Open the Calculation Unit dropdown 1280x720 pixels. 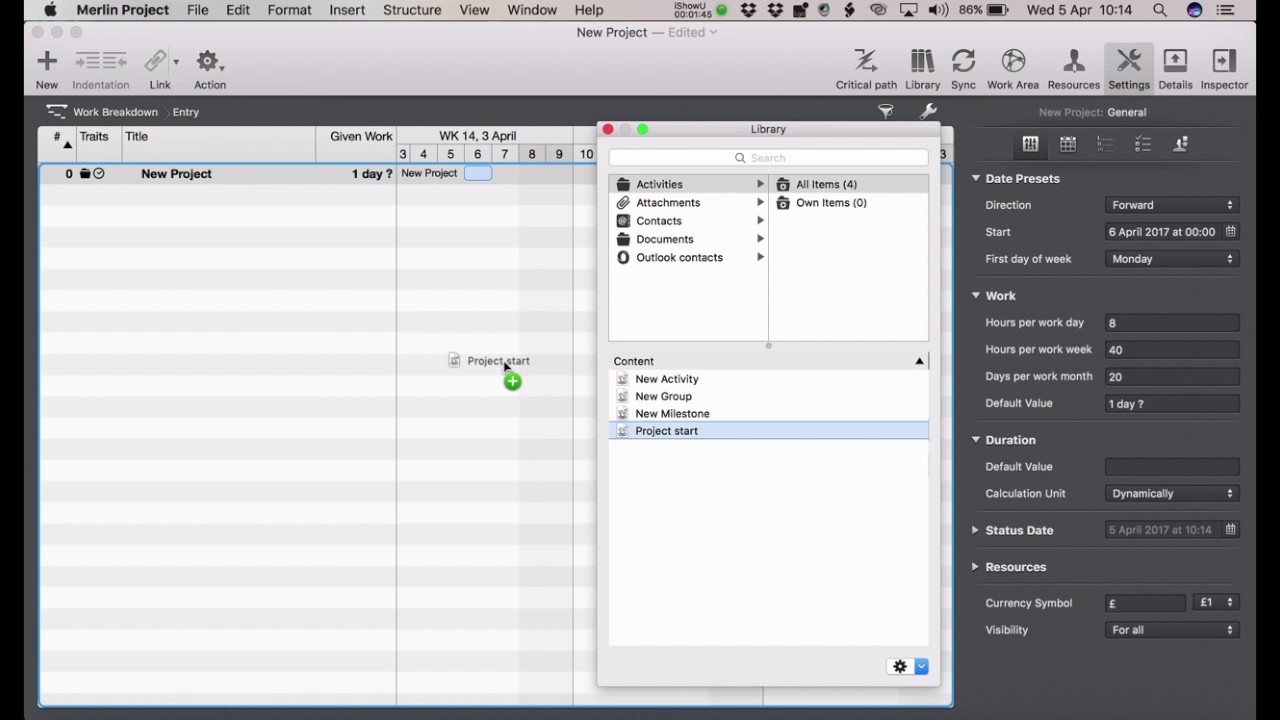point(1172,493)
